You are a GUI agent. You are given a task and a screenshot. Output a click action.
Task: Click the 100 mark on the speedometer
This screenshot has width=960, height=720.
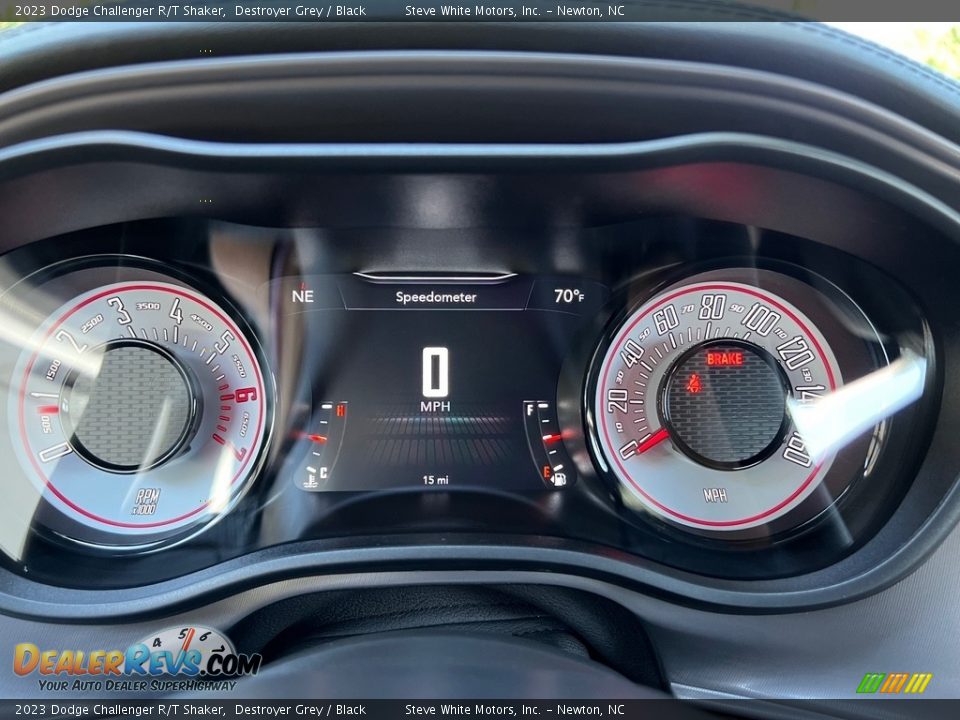click(x=761, y=320)
